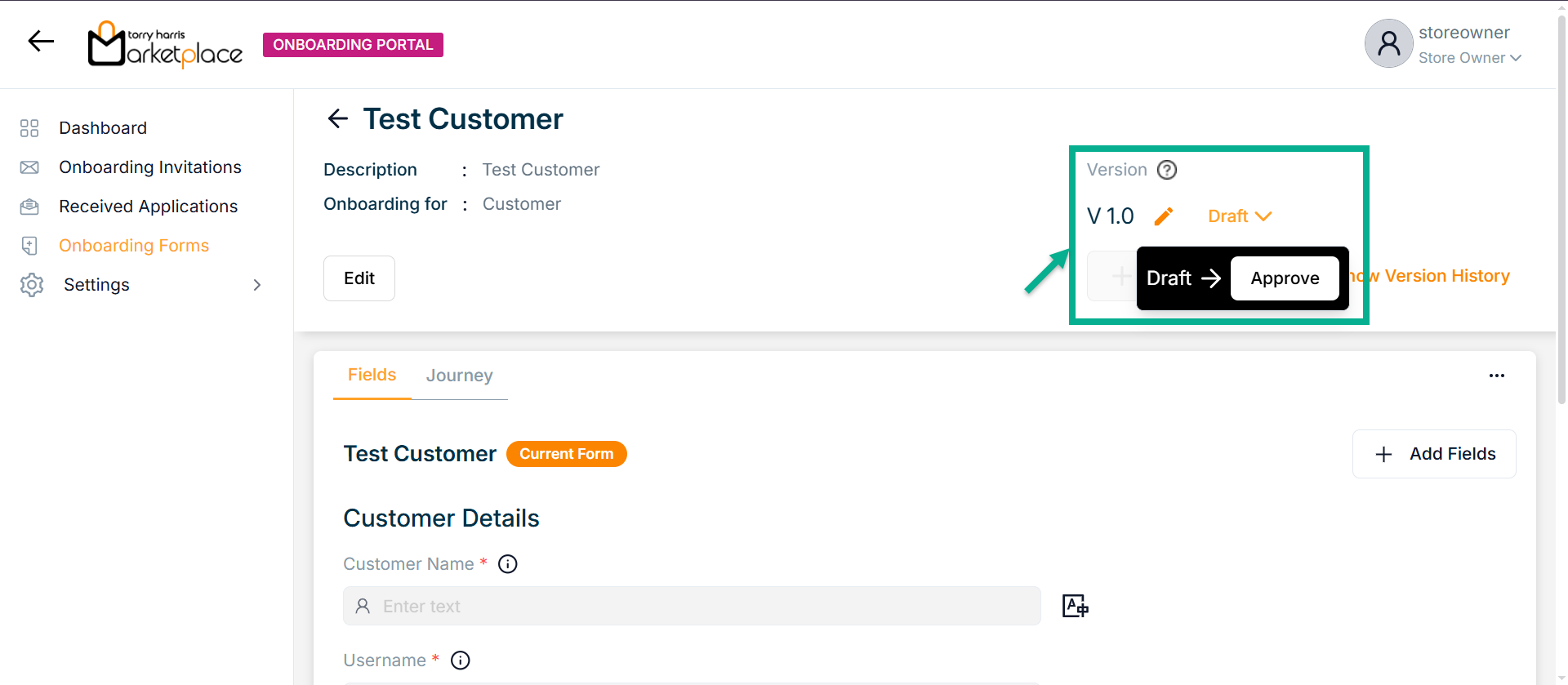Open the Draft status dropdown

pyautogui.click(x=1239, y=216)
